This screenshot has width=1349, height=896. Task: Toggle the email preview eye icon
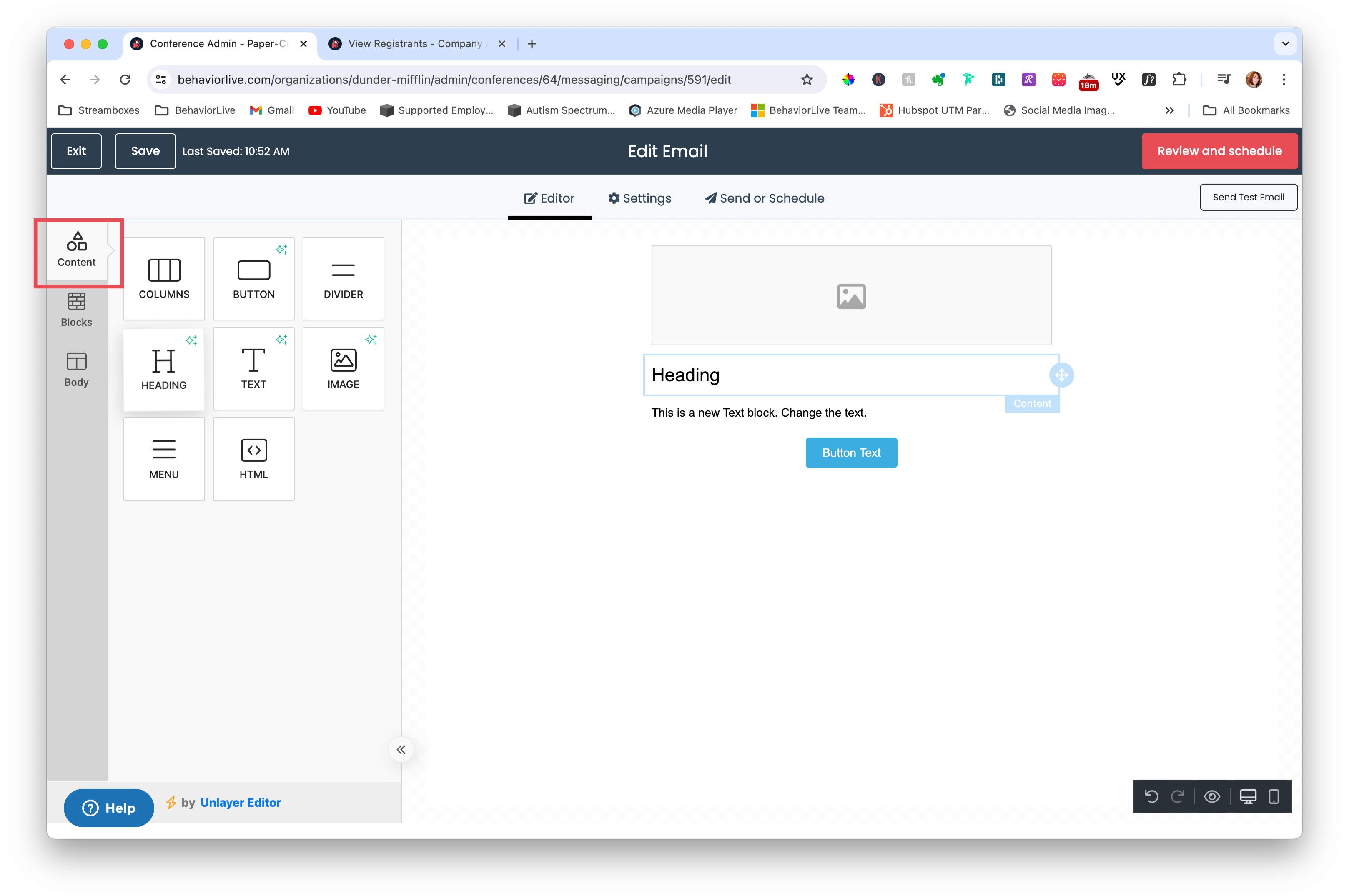[x=1212, y=796]
